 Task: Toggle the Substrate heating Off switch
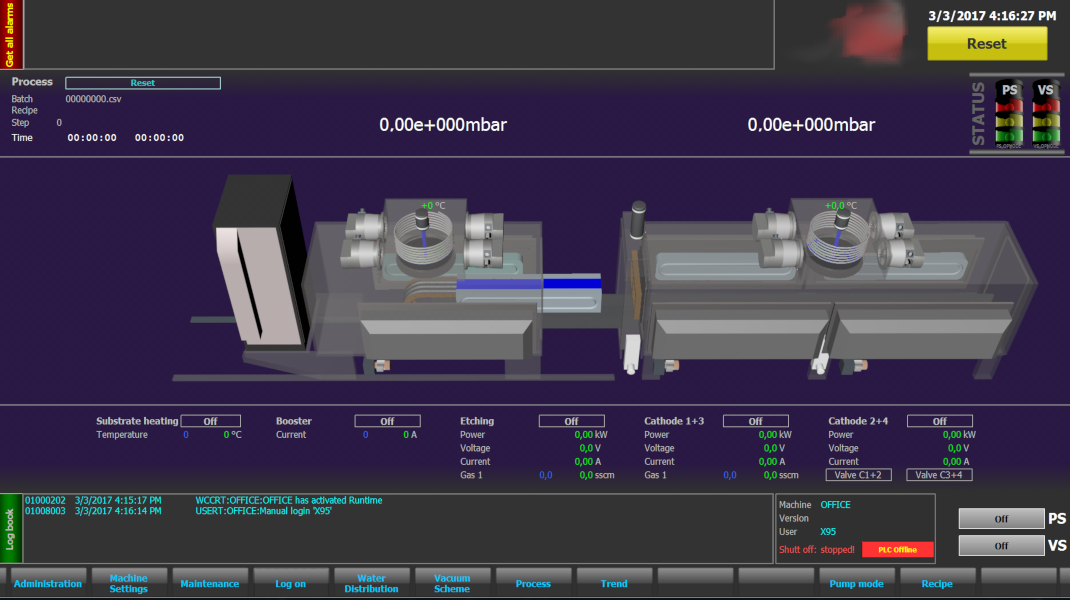(210, 421)
